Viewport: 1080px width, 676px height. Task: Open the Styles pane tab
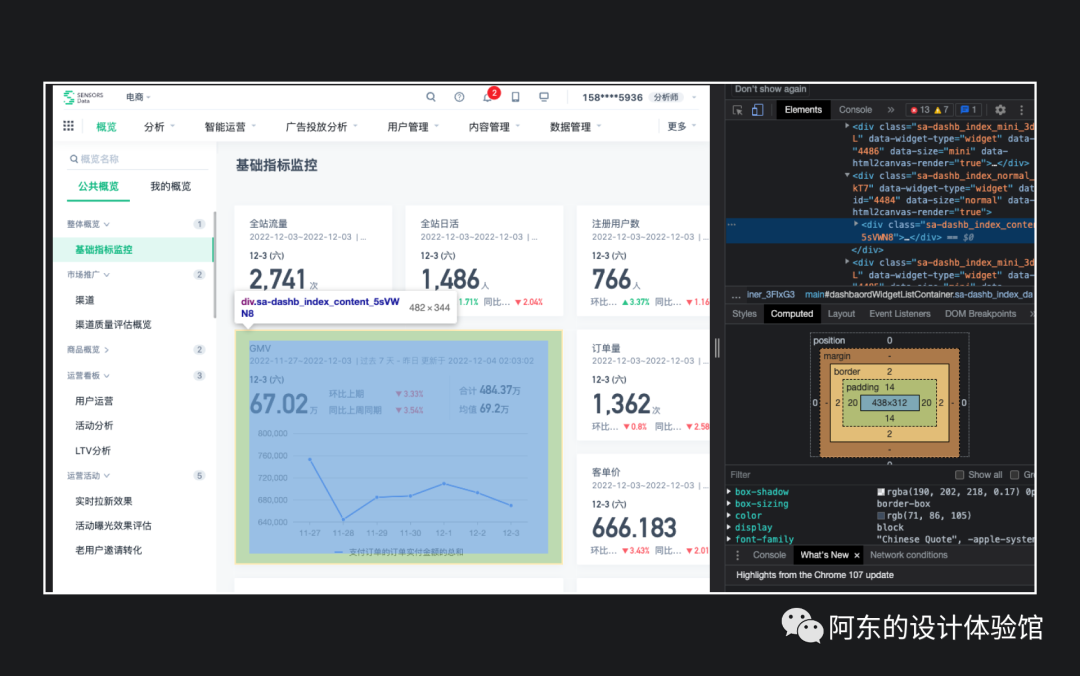[744, 314]
